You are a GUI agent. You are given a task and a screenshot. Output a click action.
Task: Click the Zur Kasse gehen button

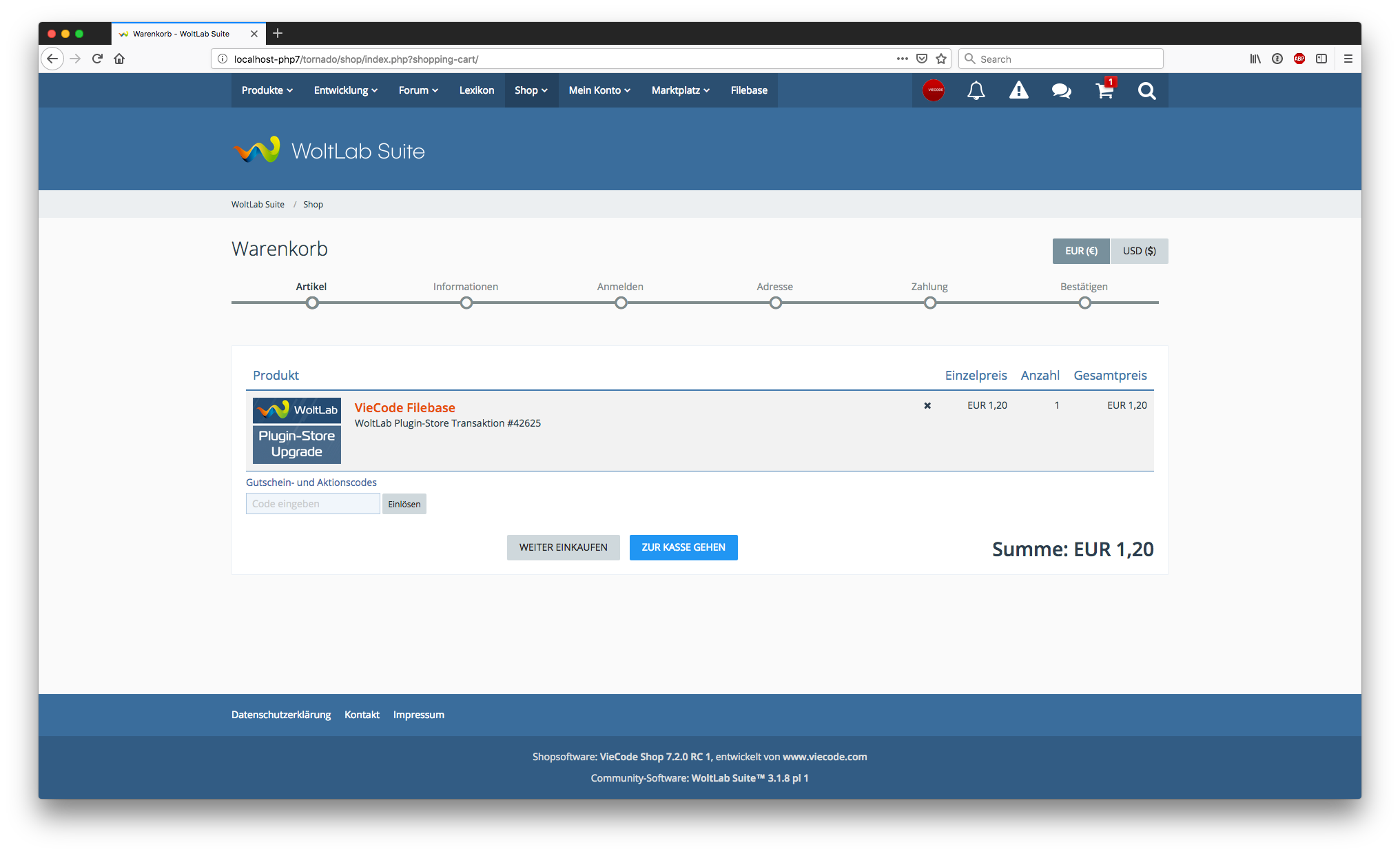(x=683, y=547)
